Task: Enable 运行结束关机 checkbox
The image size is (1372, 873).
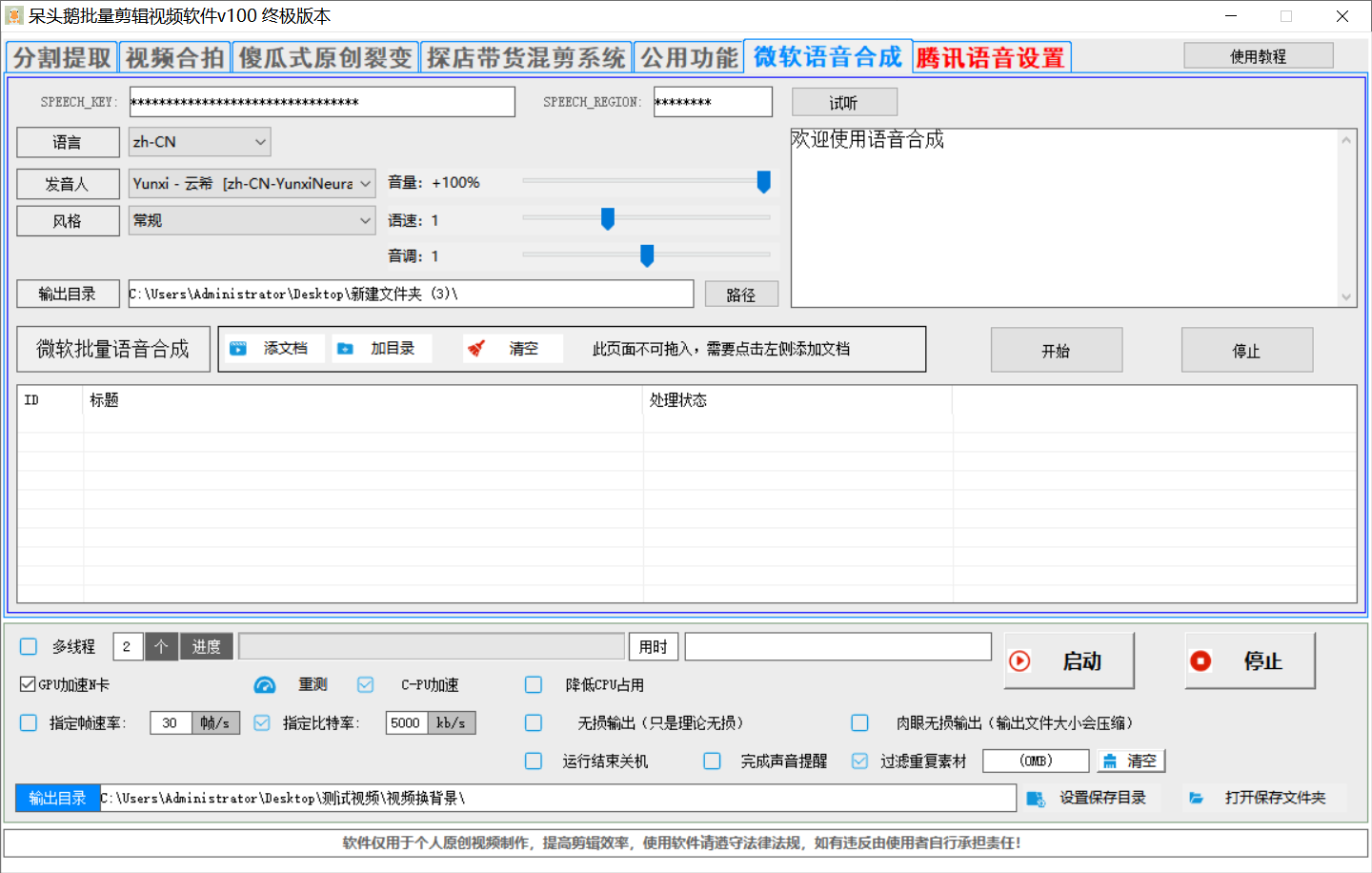Action: [x=534, y=761]
